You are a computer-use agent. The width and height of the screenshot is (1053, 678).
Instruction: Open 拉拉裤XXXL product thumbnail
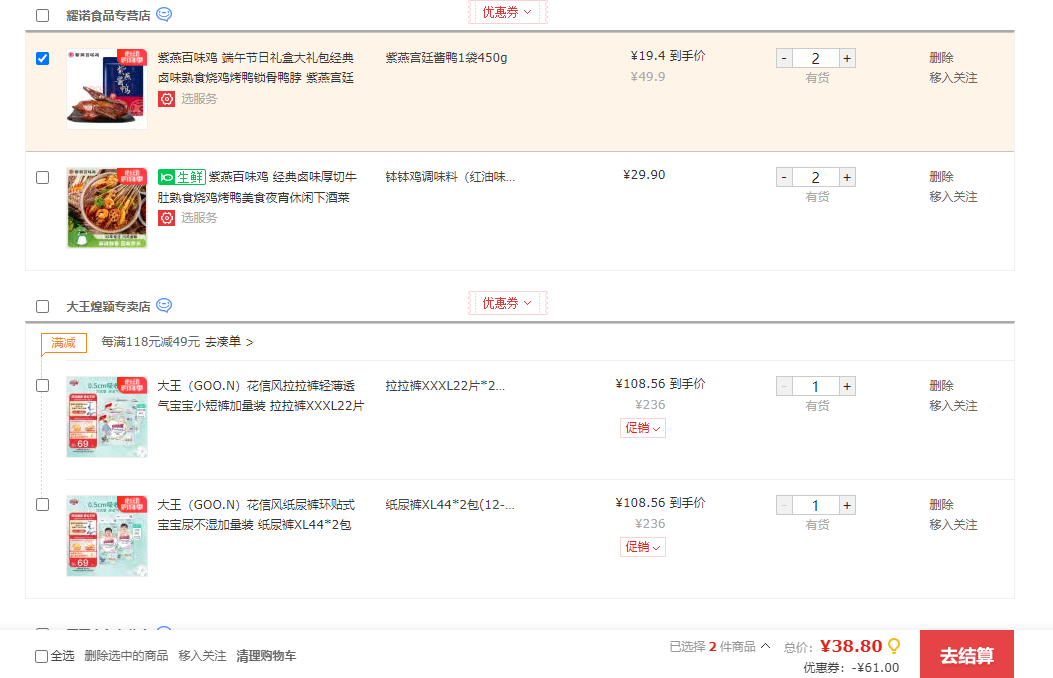point(107,417)
